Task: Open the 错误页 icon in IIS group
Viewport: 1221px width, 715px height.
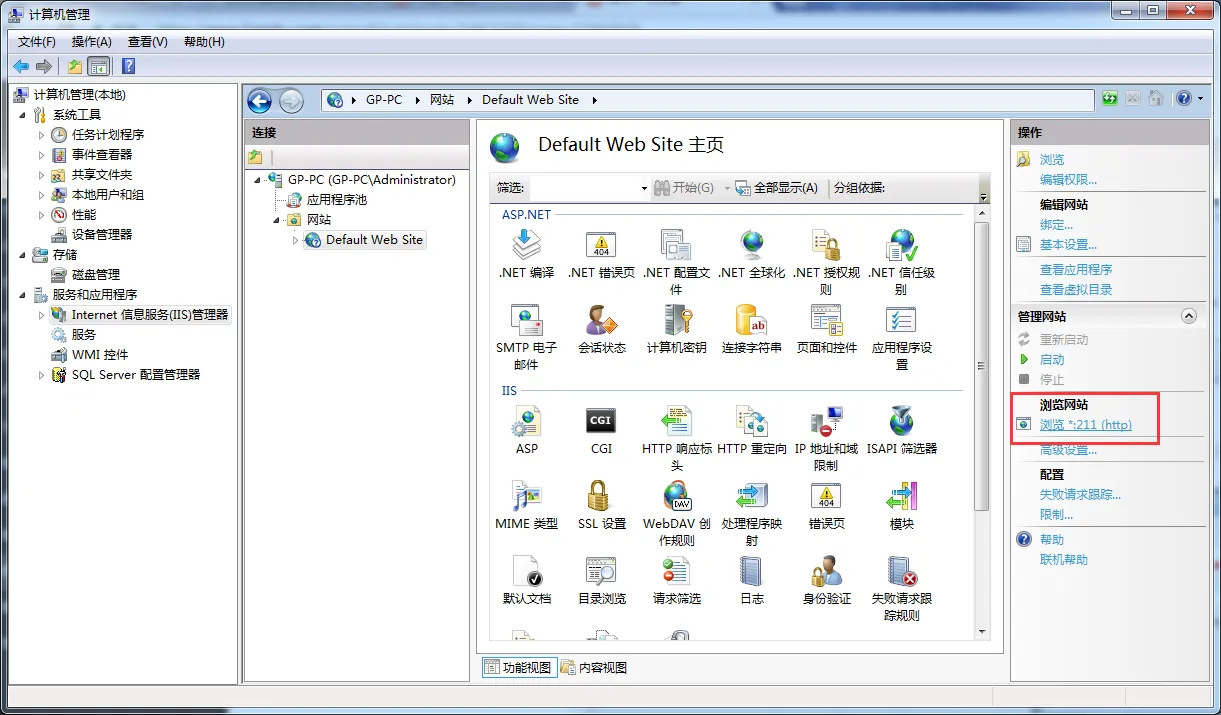Action: click(826, 496)
